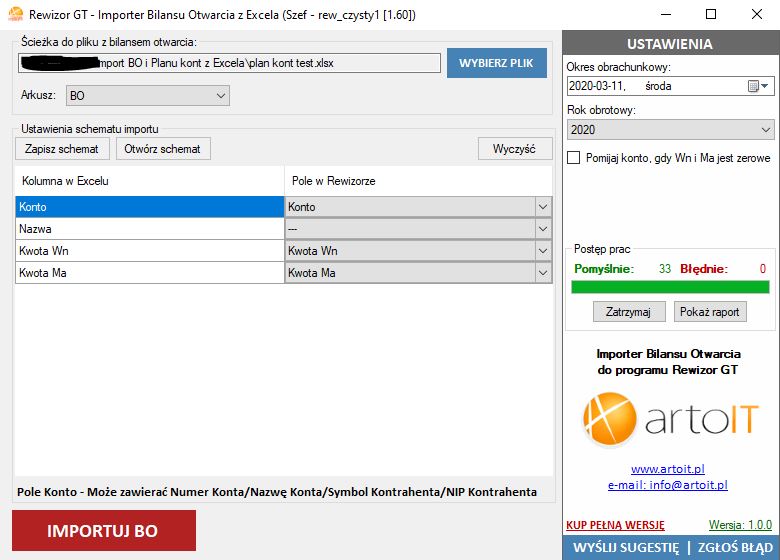780x560 pixels.
Task: Show report via Pokaż raport button
Action: [x=710, y=312]
